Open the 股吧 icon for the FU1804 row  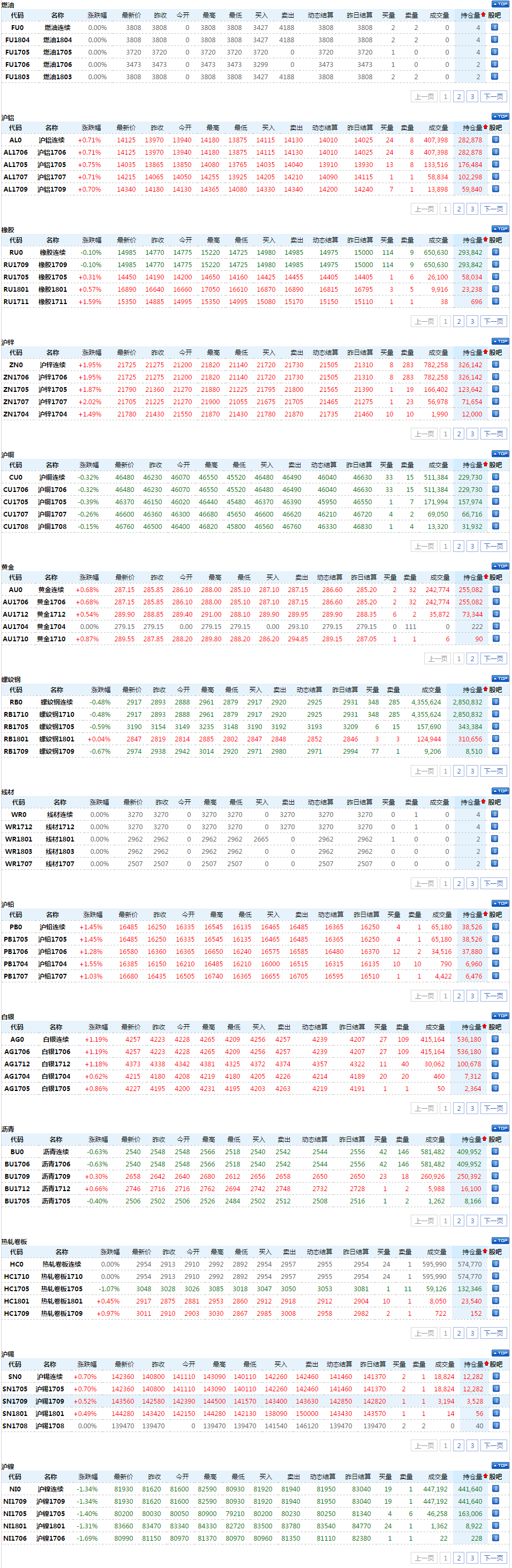click(495, 40)
